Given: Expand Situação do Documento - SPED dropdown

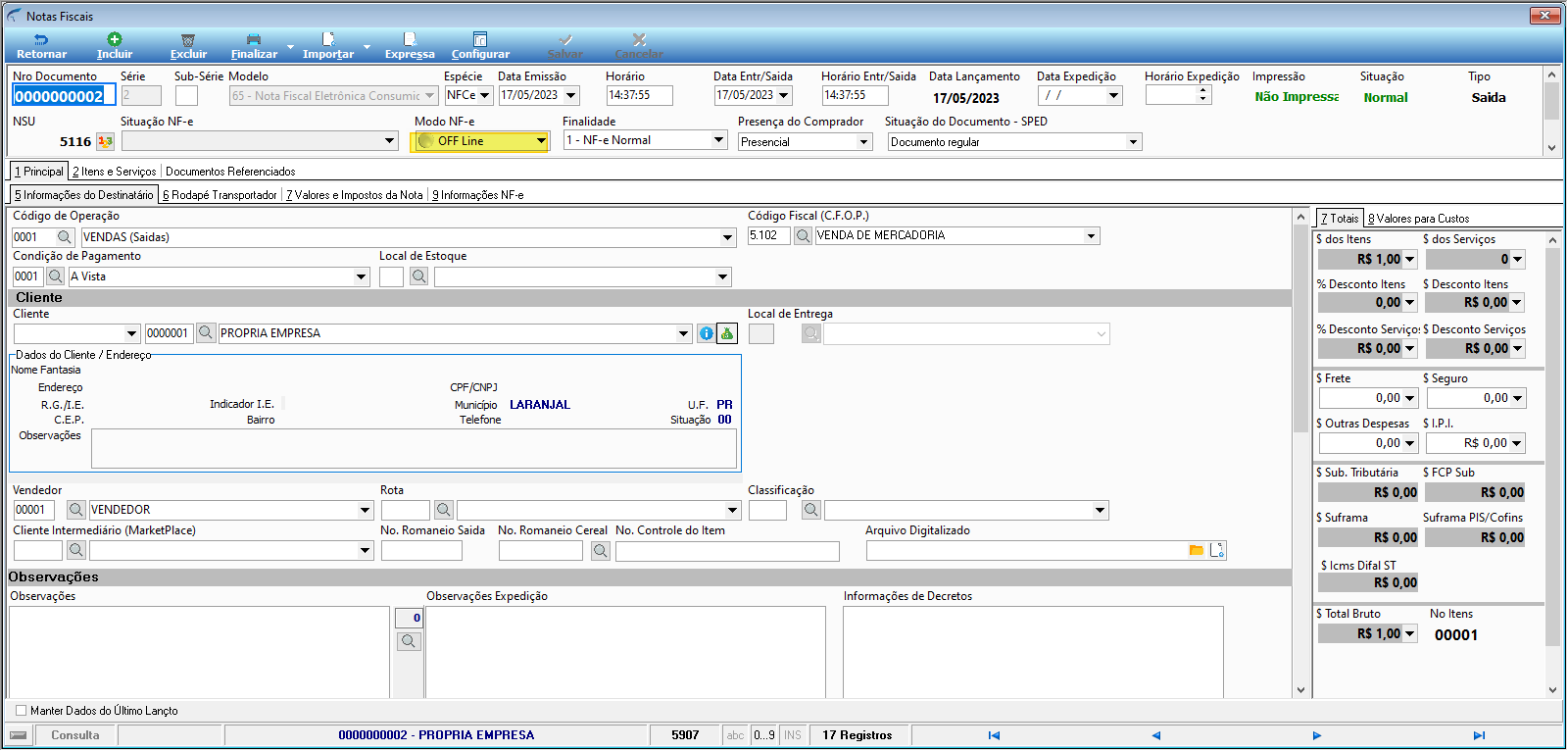Looking at the screenshot, I should tap(1133, 142).
